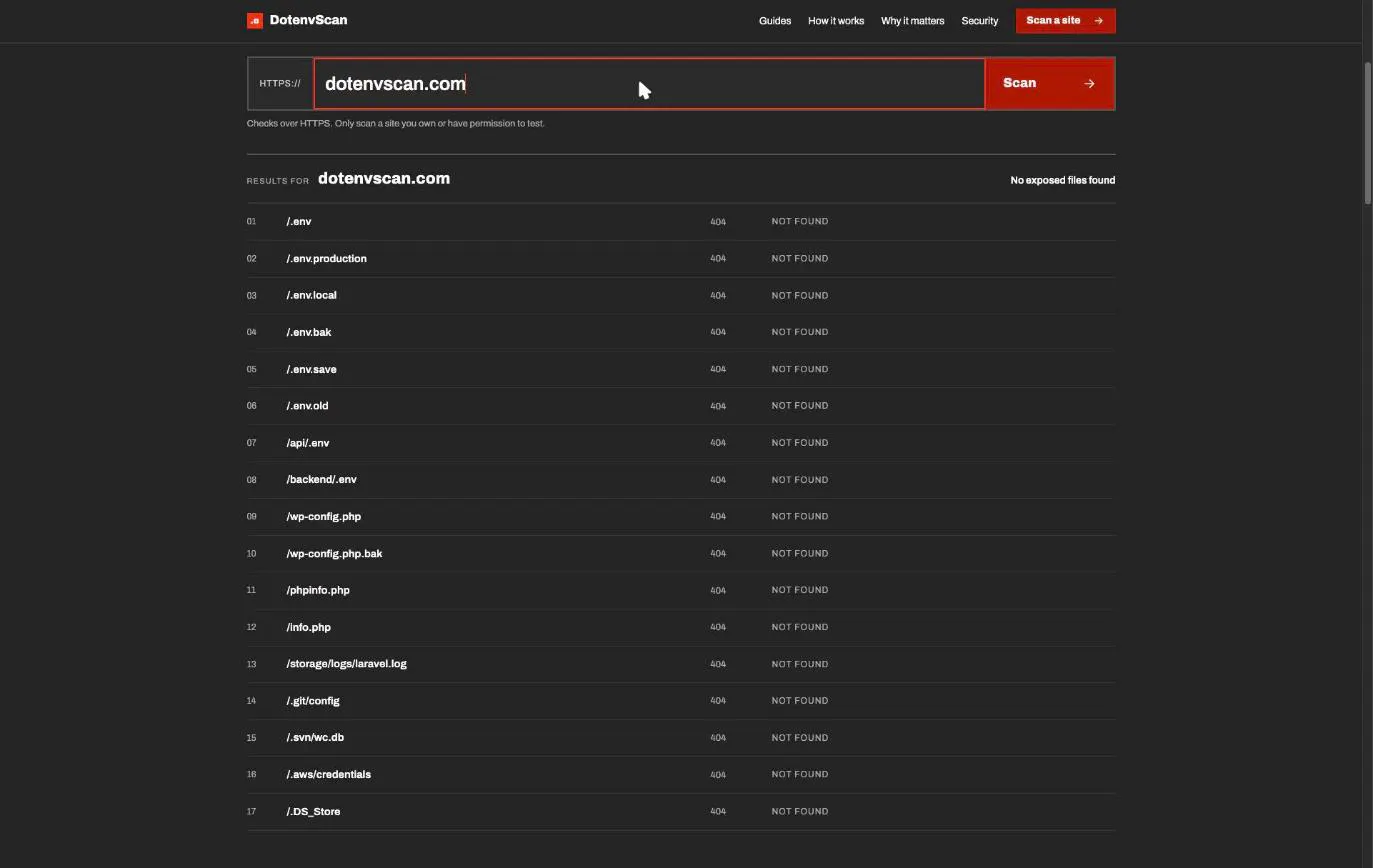Click the DotenvScan brand name link

(x=308, y=20)
